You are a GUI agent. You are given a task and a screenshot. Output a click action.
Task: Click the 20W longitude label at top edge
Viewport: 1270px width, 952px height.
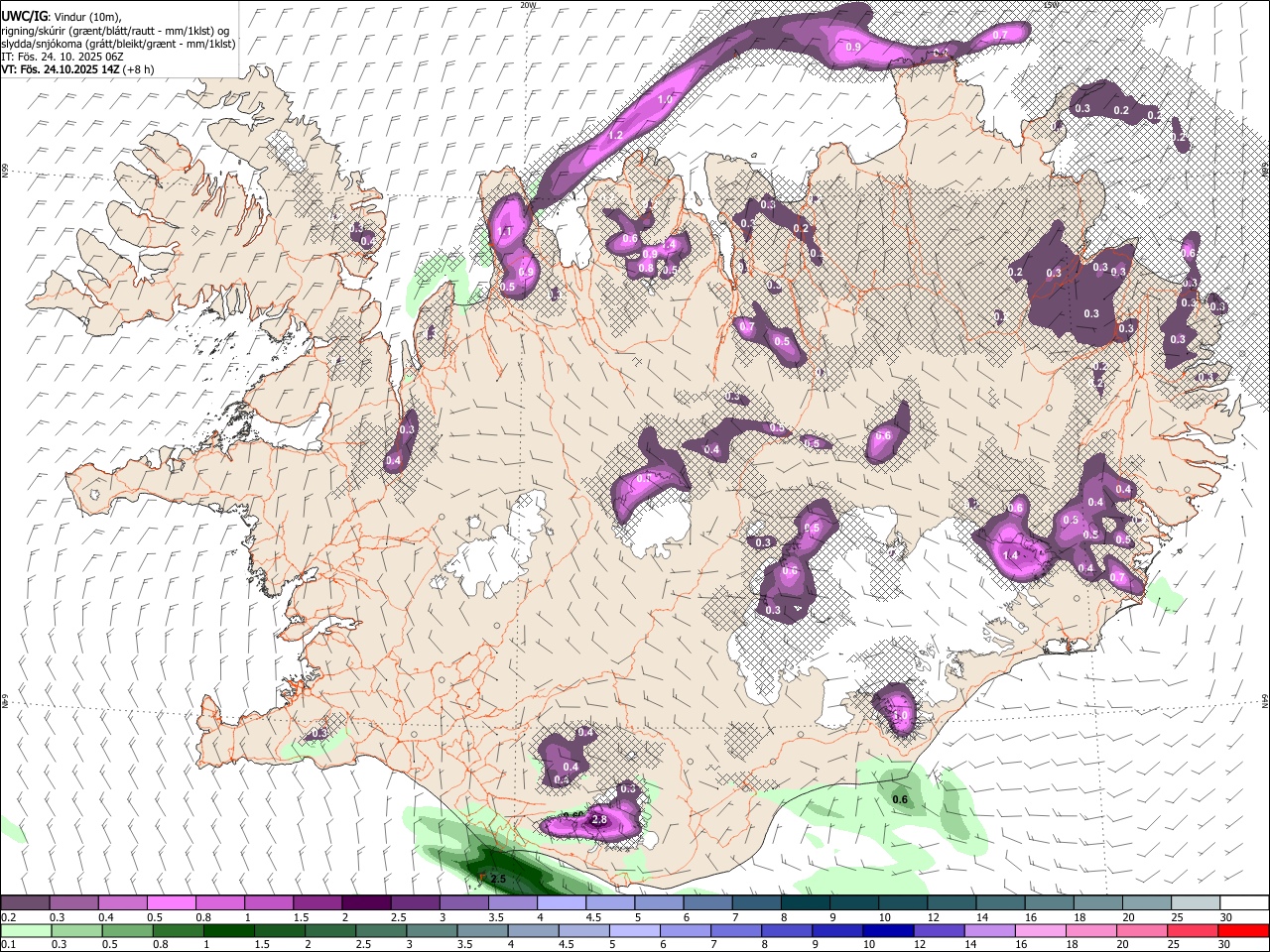tap(528, 5)
